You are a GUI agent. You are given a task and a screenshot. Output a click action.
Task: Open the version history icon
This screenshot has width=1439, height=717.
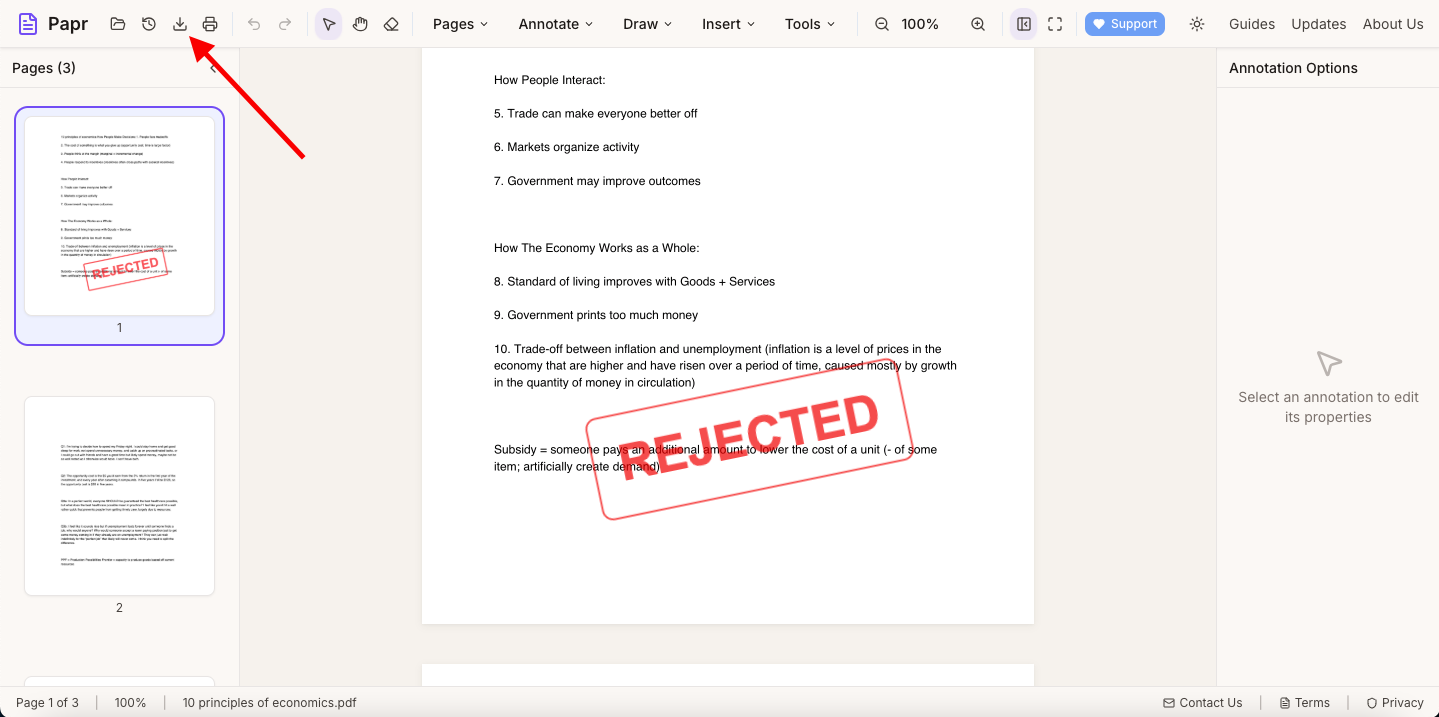coord(148,23)
